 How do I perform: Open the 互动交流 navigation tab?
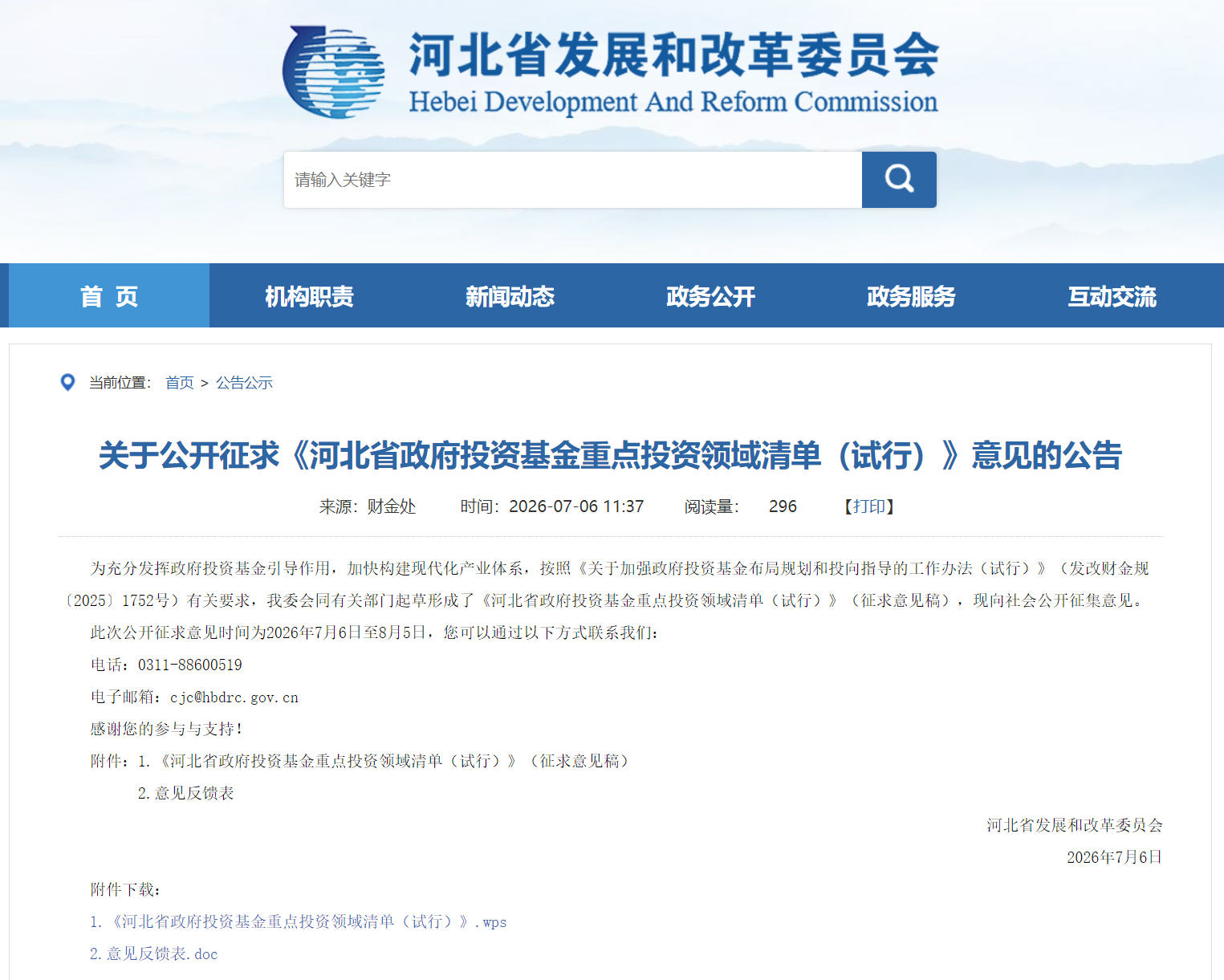[x=1112, y=296]
